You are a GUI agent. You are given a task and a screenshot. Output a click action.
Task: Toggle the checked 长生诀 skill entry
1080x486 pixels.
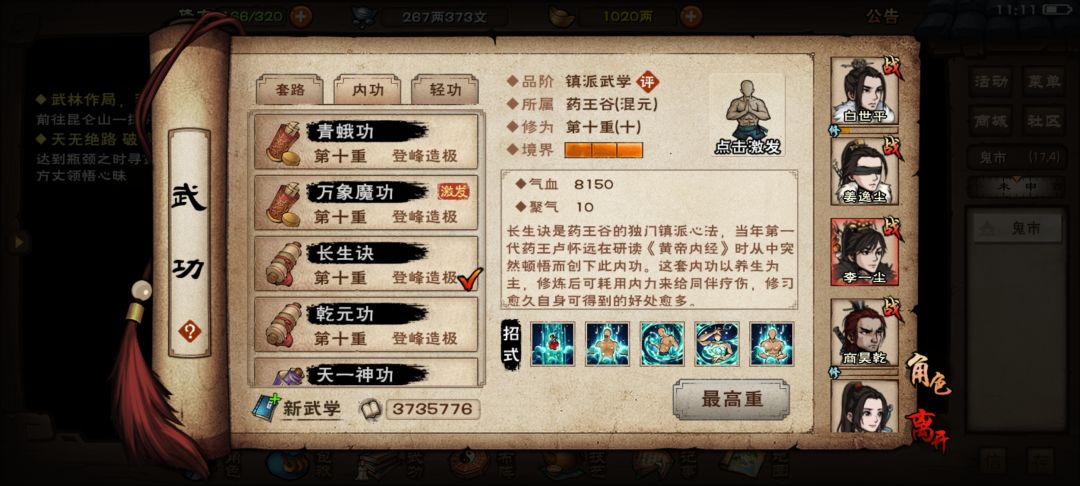[366, 264]
